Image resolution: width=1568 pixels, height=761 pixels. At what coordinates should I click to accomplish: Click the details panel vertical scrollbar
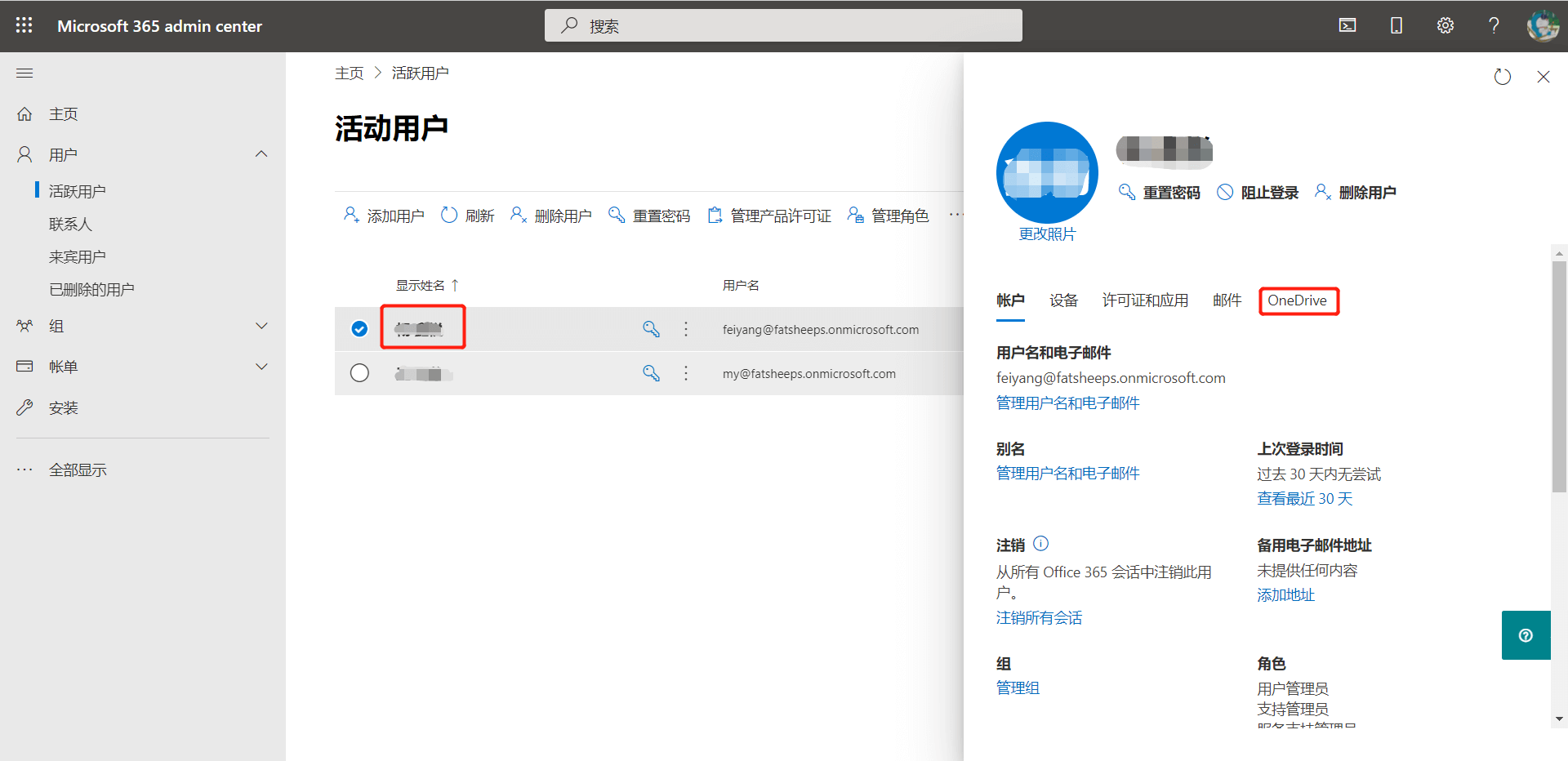click(1559, 376)
